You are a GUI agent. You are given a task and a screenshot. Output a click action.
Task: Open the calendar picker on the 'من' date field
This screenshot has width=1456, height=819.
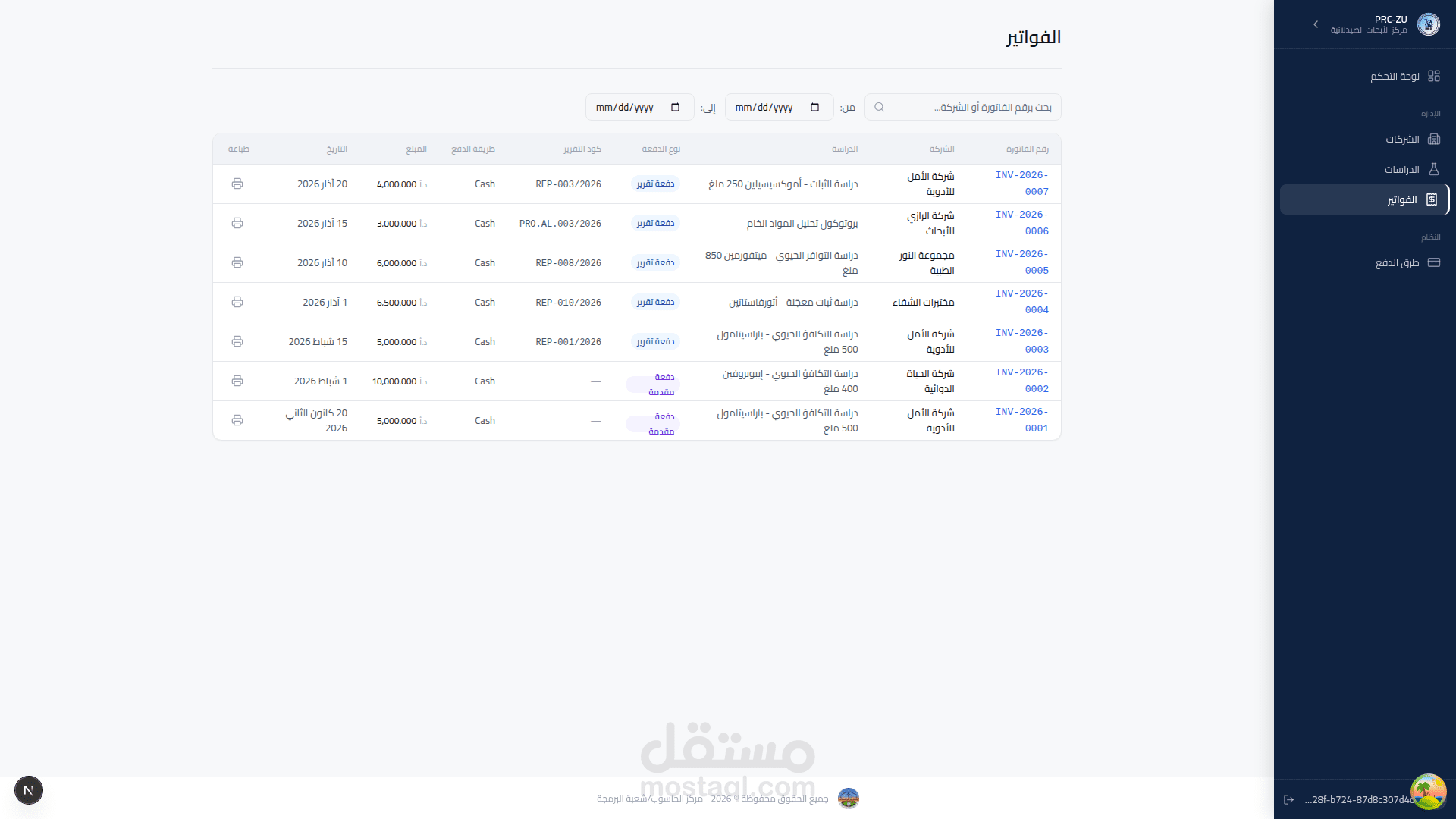(x=815, y=108)
